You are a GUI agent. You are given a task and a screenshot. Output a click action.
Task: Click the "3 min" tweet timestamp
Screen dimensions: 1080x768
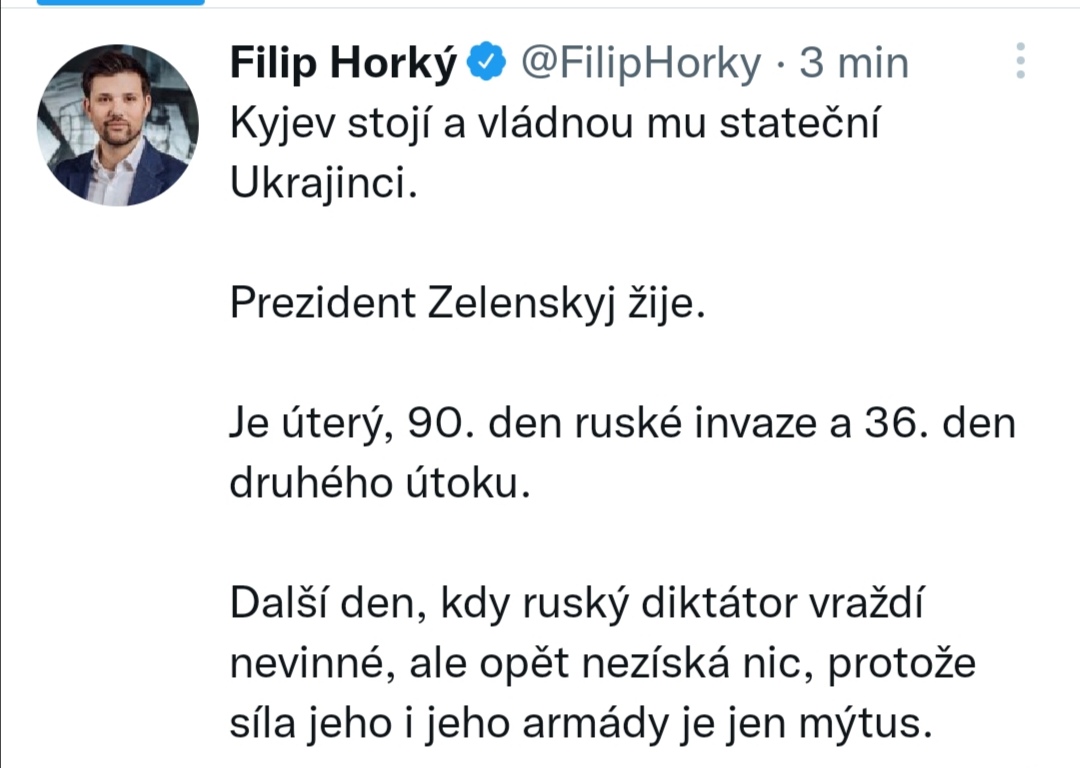[x=854, y=65]
